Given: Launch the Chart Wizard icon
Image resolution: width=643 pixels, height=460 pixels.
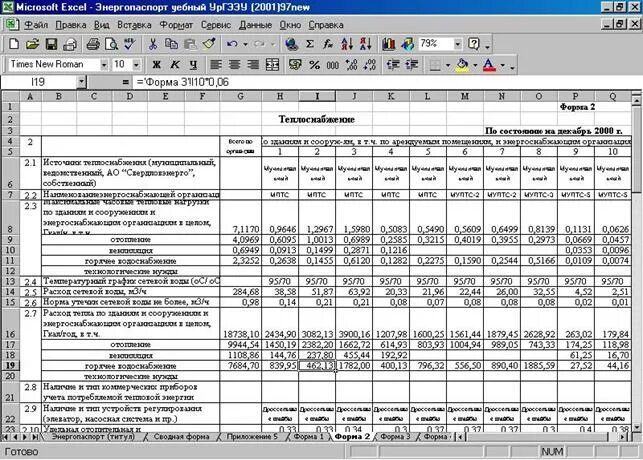Looking at the screenshot, I should coord(388,44).
